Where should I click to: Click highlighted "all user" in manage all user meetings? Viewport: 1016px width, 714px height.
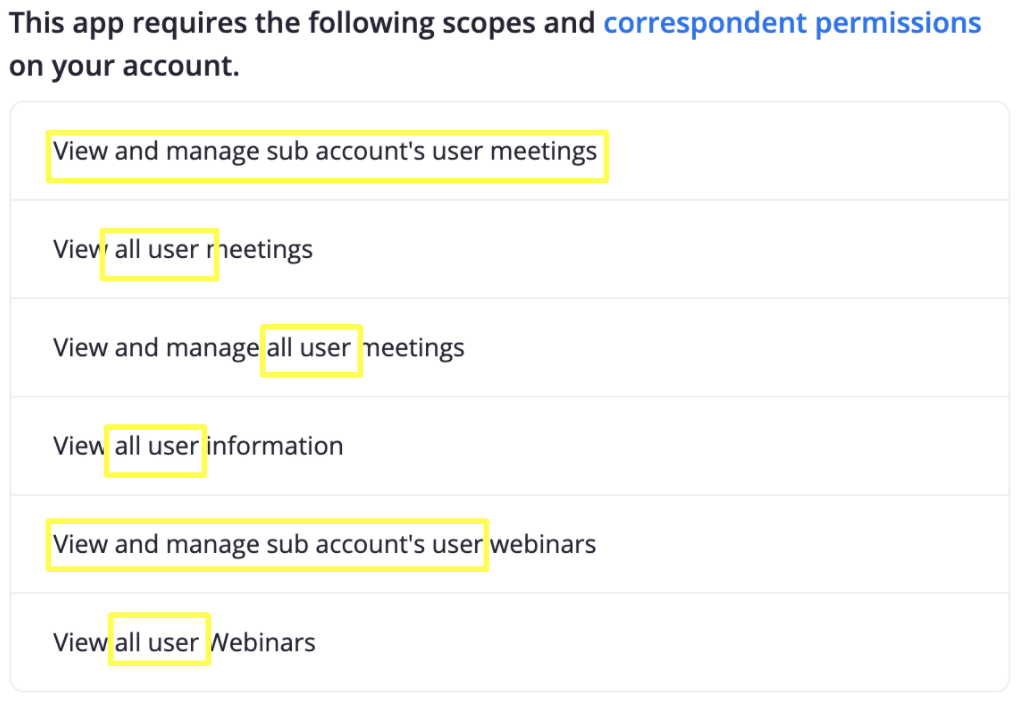(x=311, y=350)
